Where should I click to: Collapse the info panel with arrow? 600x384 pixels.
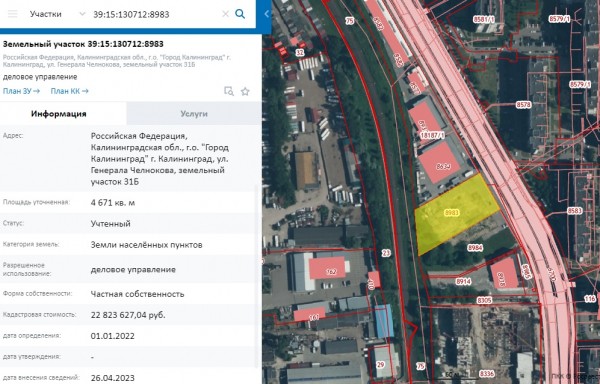[x=267, y=14]
